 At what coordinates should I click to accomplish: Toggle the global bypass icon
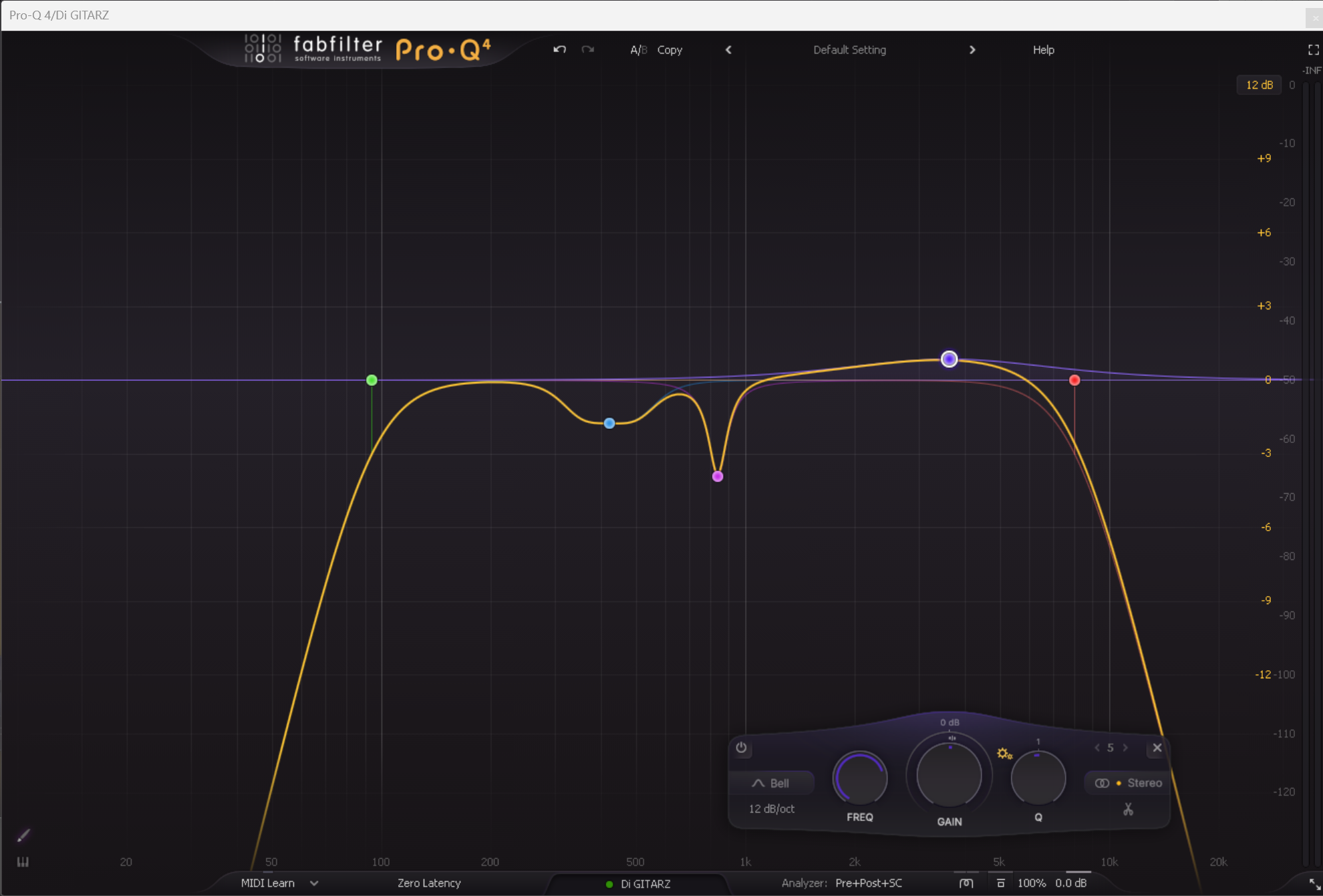(x=1000, y=883)
